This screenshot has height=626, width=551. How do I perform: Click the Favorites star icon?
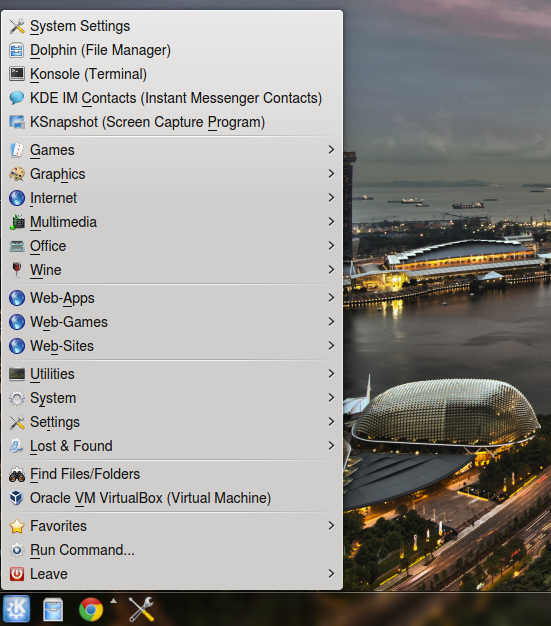[x=17, y=526]
